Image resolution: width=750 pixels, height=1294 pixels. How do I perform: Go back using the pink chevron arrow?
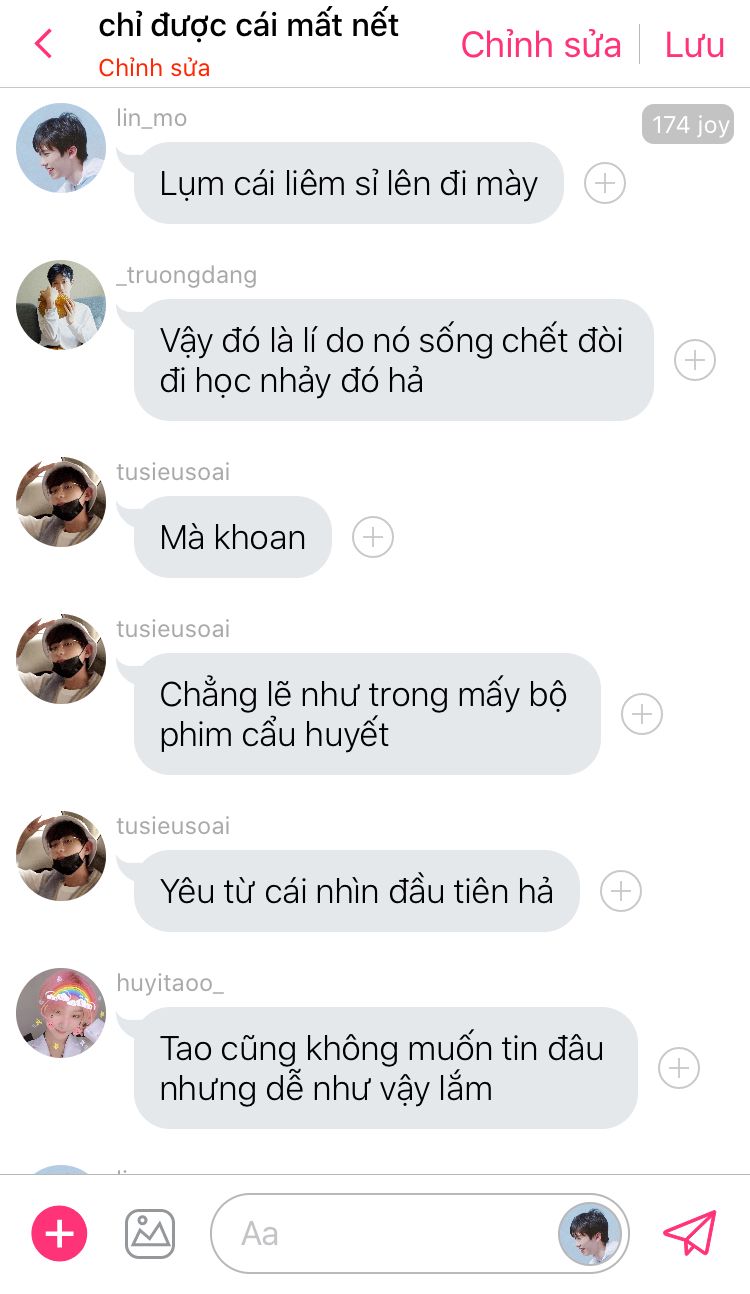43,44
